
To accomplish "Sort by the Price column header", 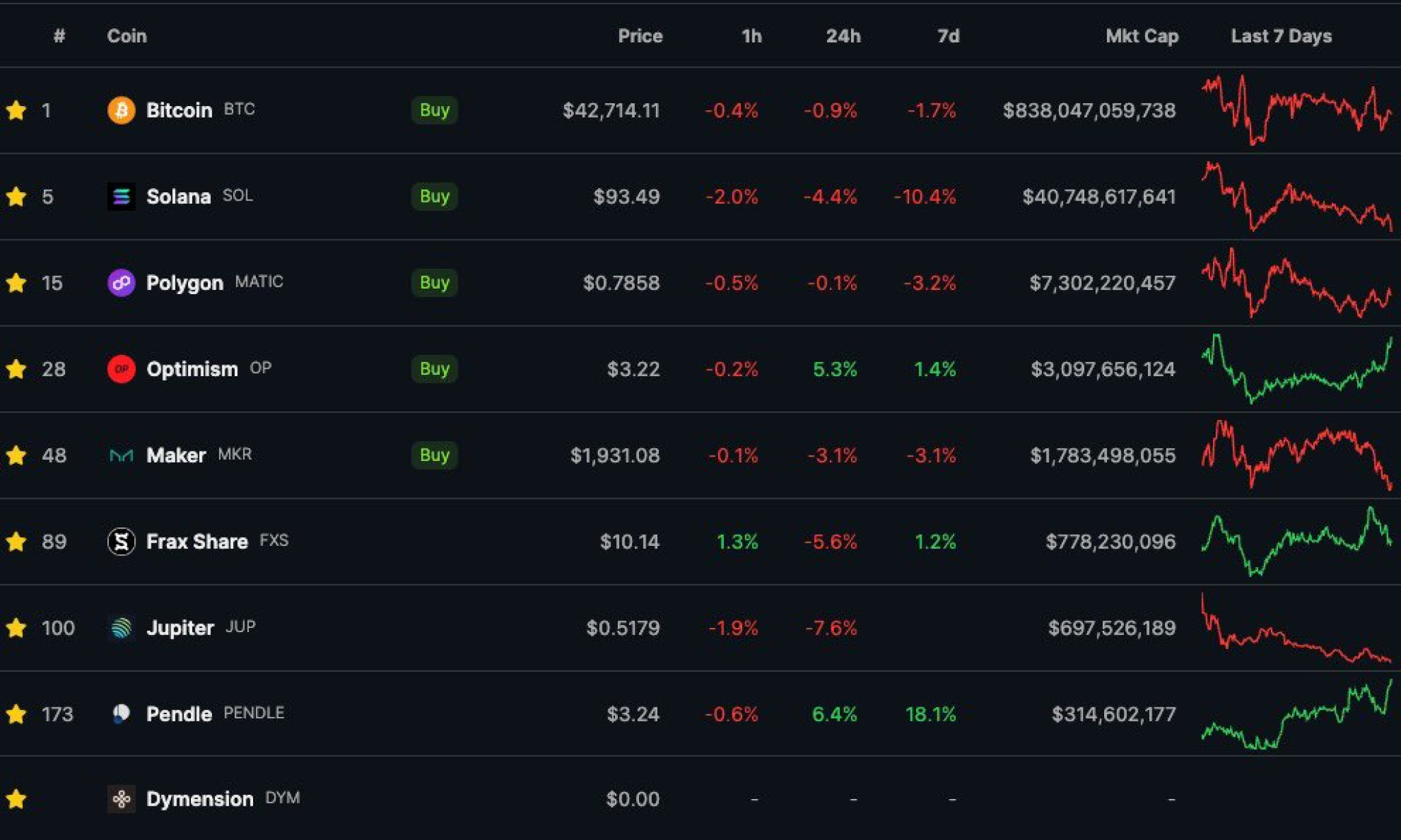I will pyautogui.click(x=640, y=36).
